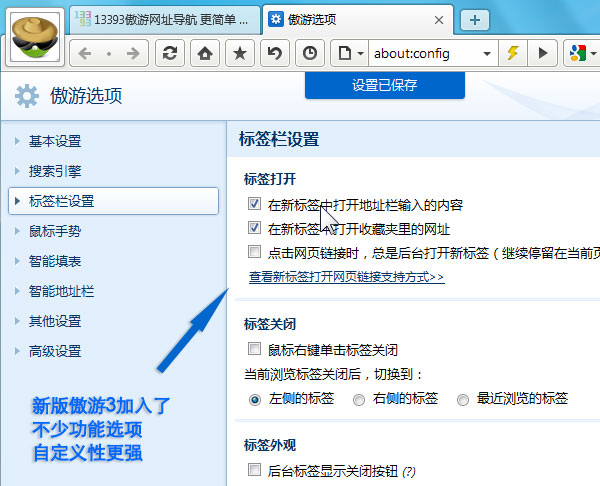Click the triangle arrow beside 智能填表
Screen dimensions: 600x486
click(x=17, y=261)
